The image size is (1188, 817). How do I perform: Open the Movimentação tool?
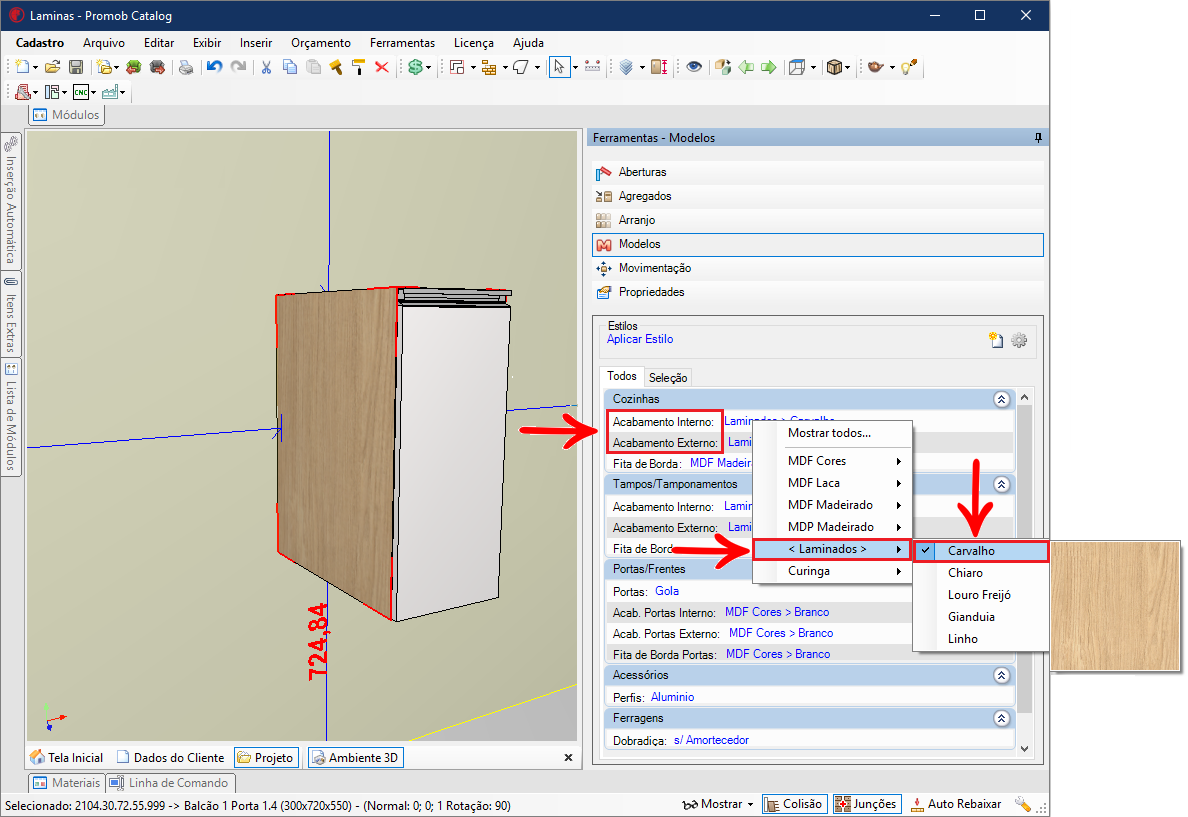(x=818, y=268)
